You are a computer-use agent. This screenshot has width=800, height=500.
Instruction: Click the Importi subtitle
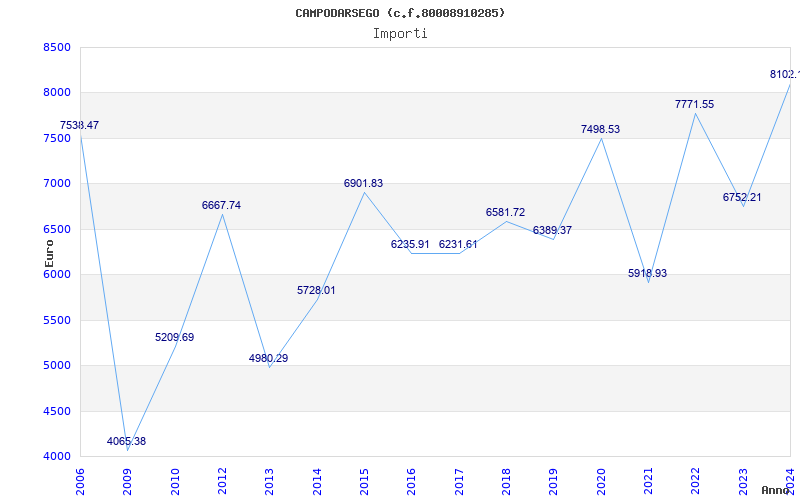[x=400, y=34]
